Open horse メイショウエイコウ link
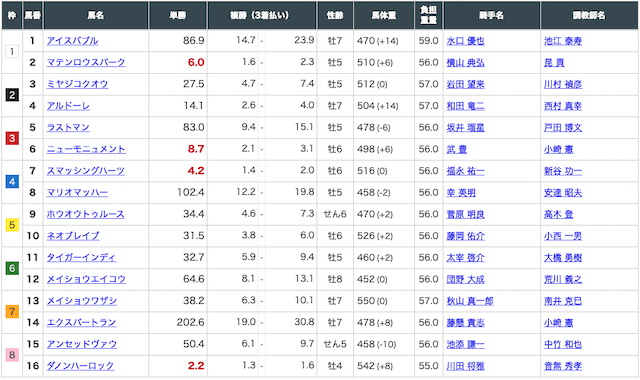Screen dimensions: 640x380 tap(86, 279)
